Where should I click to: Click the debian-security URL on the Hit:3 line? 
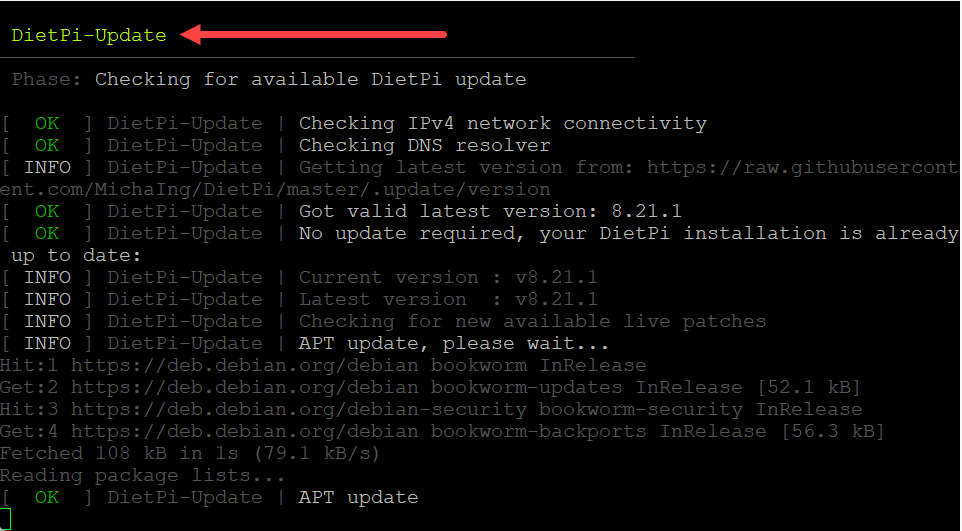pyautogui.click(x=299, y=409)
